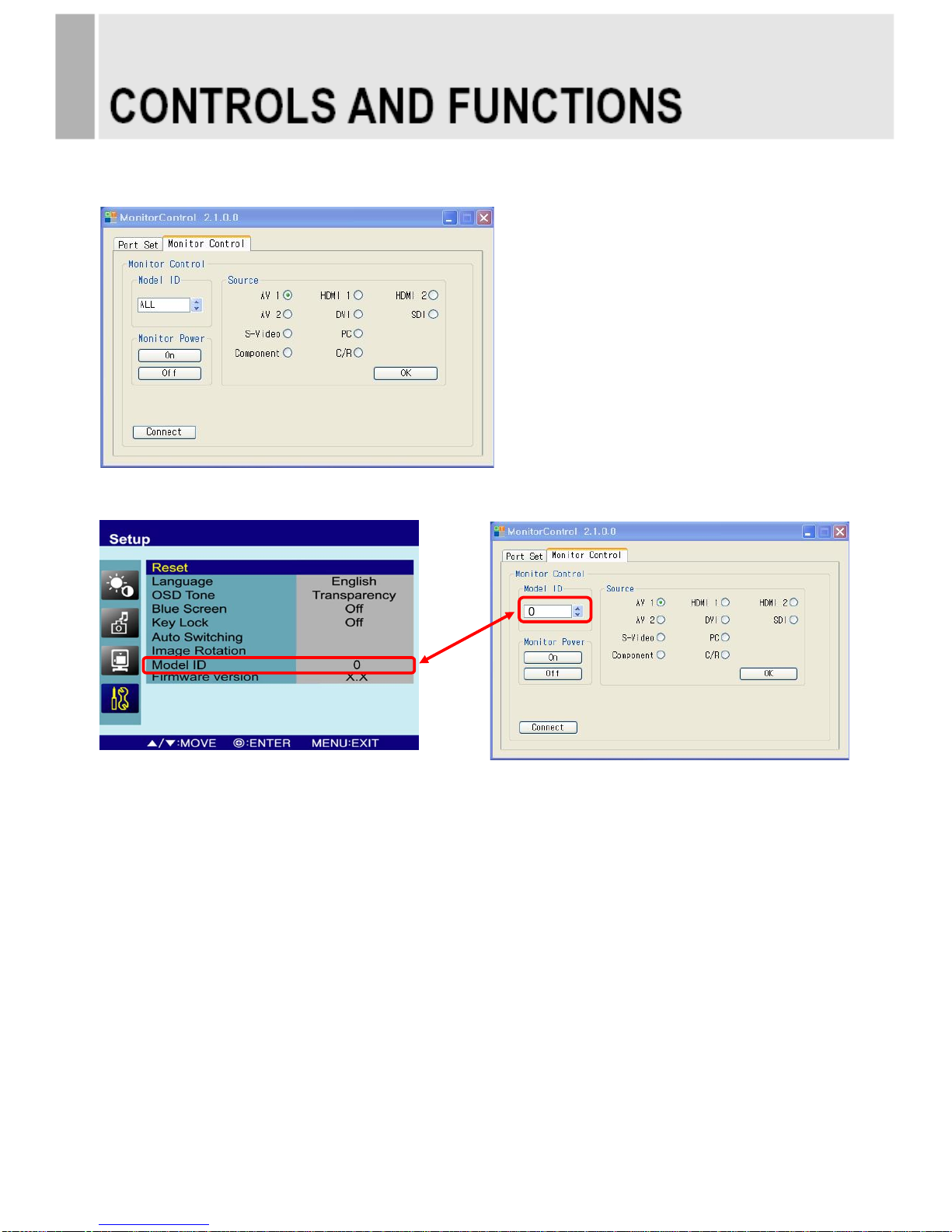952x1232 pixels.
Task: Select the screen monitor icon in Setup sidebar
Action: (x=120, y=660)
